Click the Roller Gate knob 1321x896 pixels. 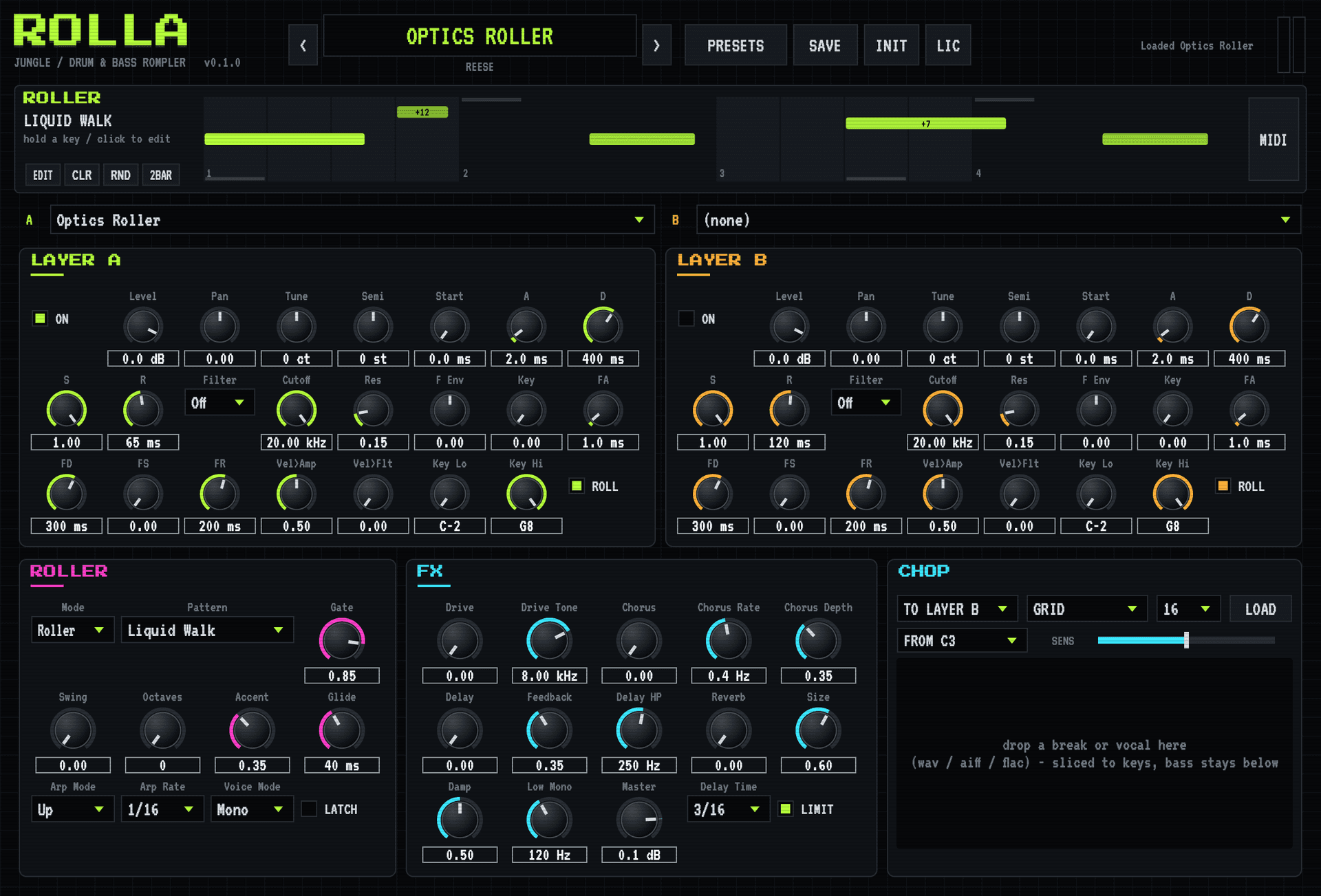coord(342,640)
